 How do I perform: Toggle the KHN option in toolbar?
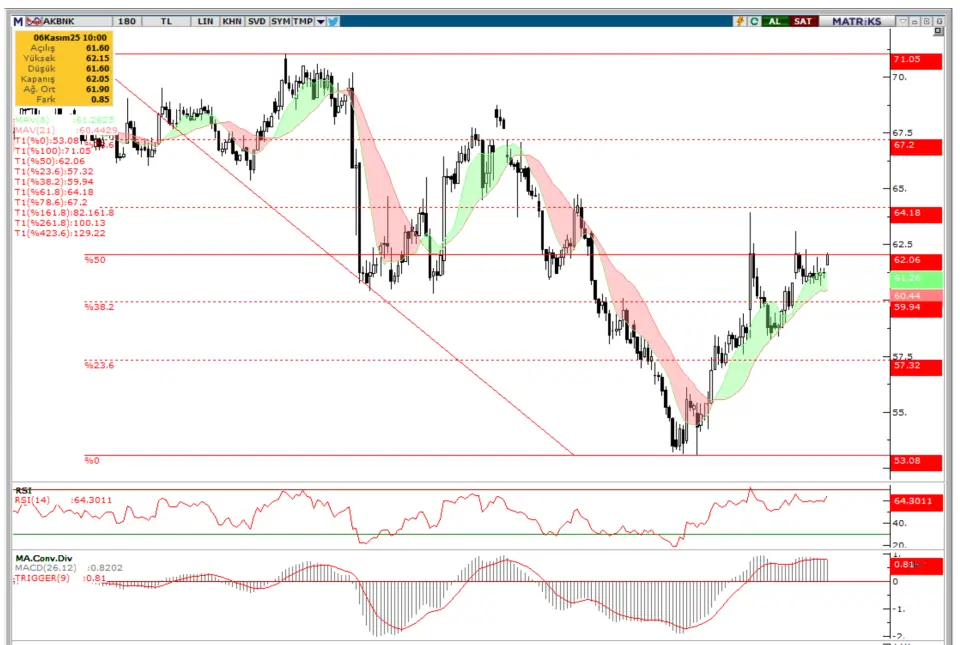pyautogui.click(x=231, y=21)
